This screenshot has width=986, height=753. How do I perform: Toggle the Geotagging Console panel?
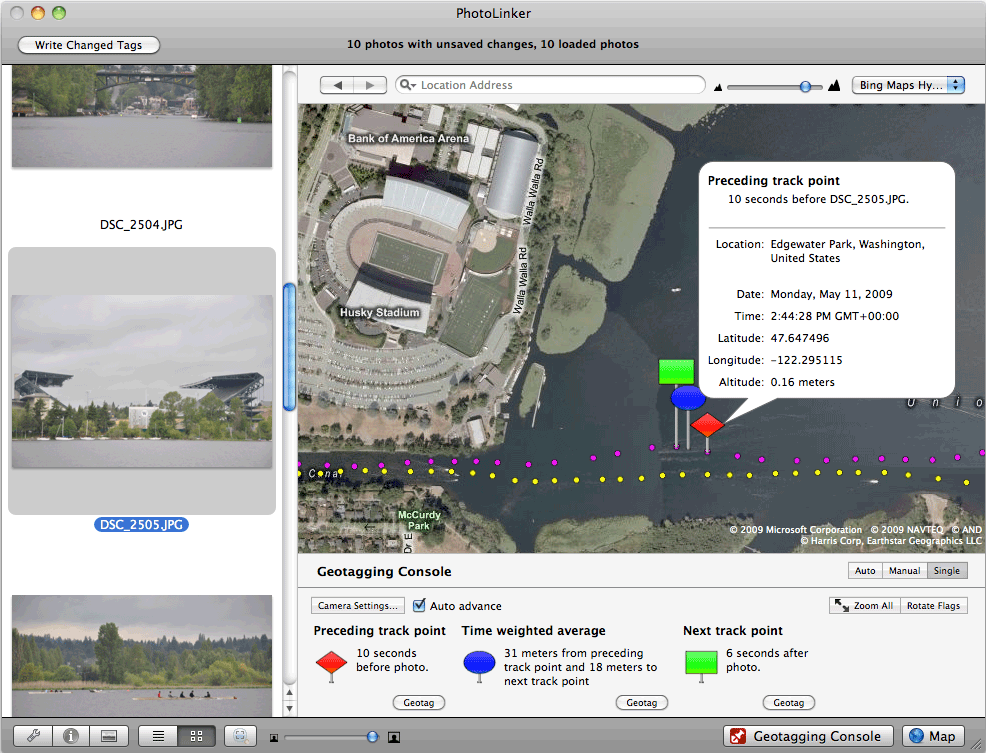click(808, 736)
